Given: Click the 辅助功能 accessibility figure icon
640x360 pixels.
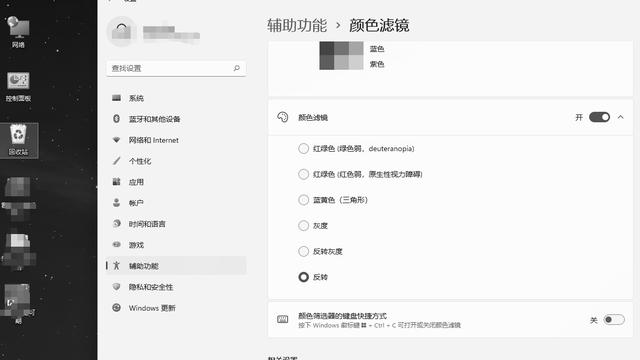Looking at the screenshot, I should point(116,266).
